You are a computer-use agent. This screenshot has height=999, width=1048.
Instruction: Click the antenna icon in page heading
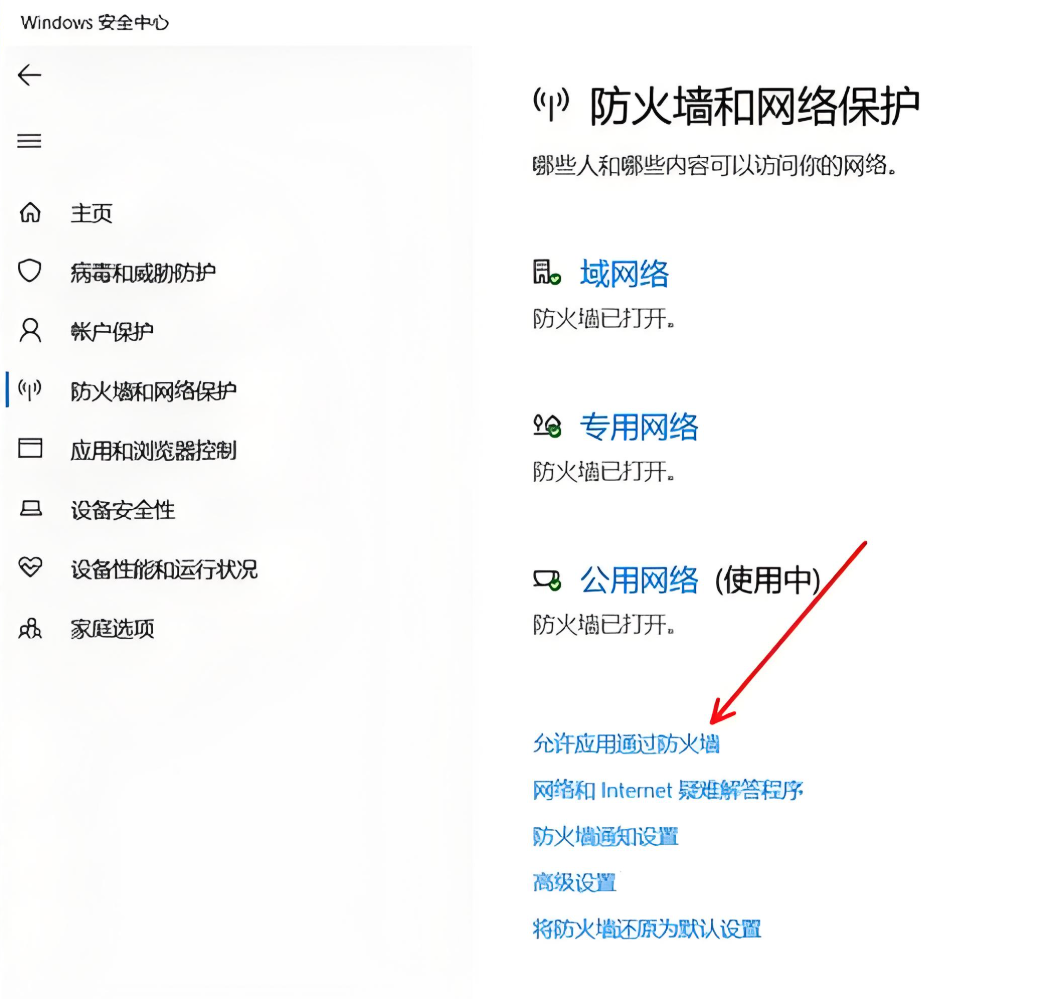click(551, 105)
